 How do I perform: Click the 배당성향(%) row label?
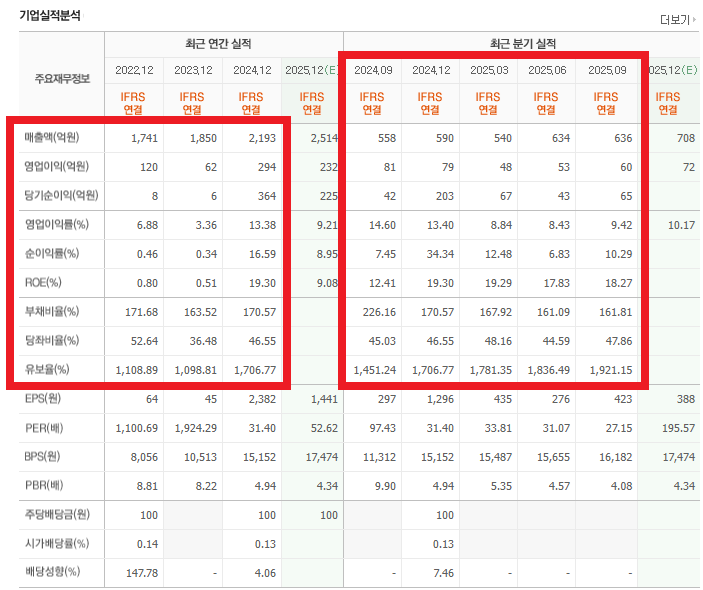pyautogui.click(x=50, y=573)
